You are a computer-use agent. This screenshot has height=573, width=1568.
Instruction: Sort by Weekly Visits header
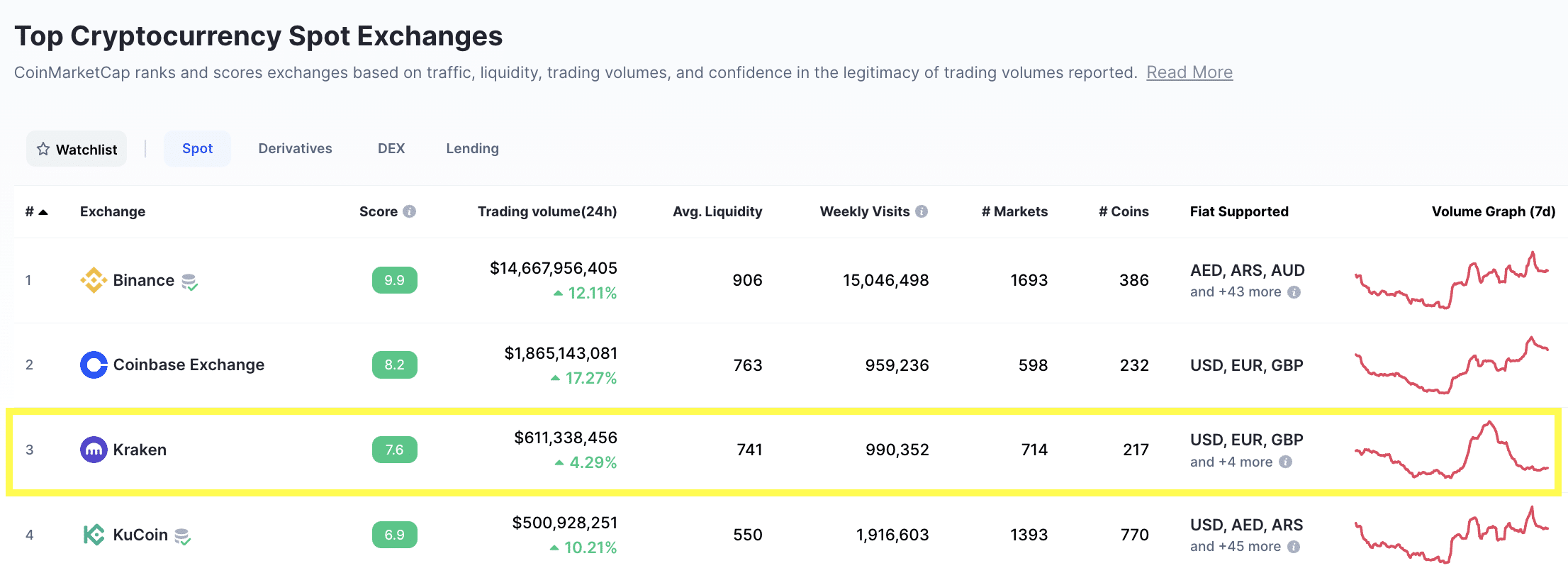coord(865,211)
